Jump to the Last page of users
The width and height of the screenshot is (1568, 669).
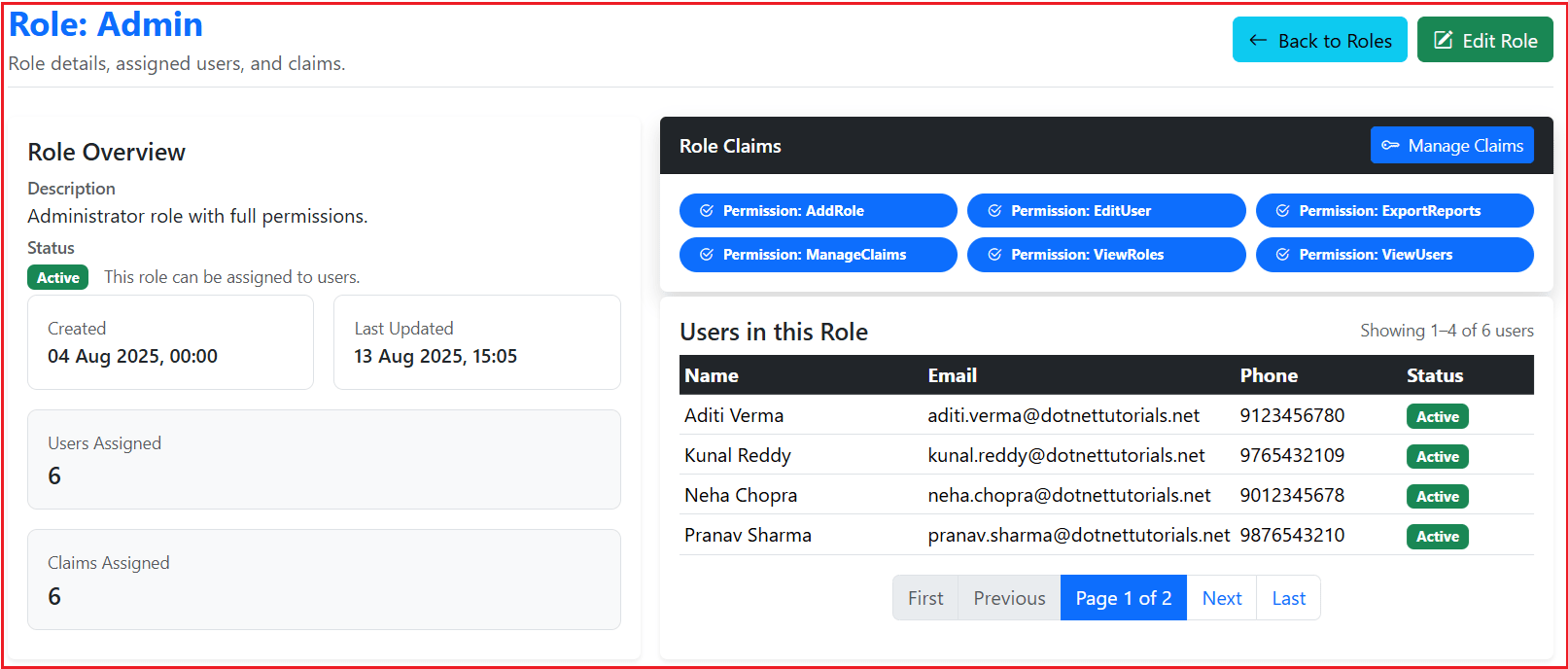(x=1288, y=598)
